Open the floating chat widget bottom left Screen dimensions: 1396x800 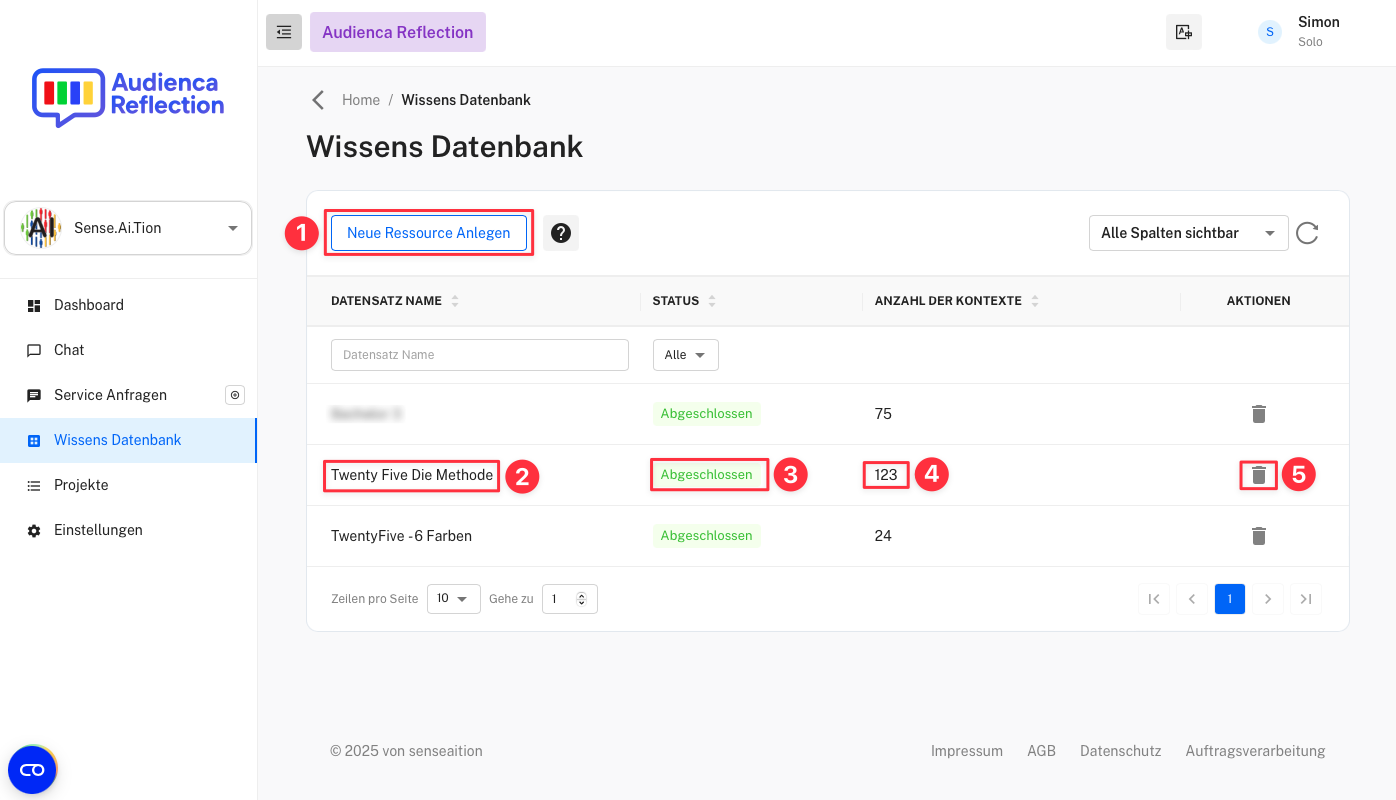coord(32,769)
